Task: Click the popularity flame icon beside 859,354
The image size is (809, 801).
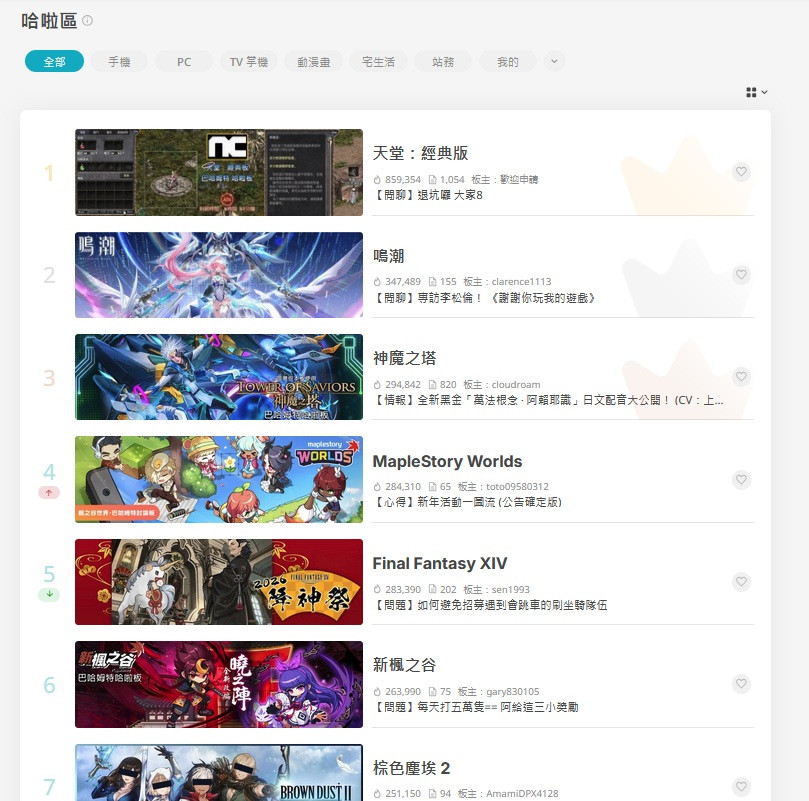Action: [377, 180]
